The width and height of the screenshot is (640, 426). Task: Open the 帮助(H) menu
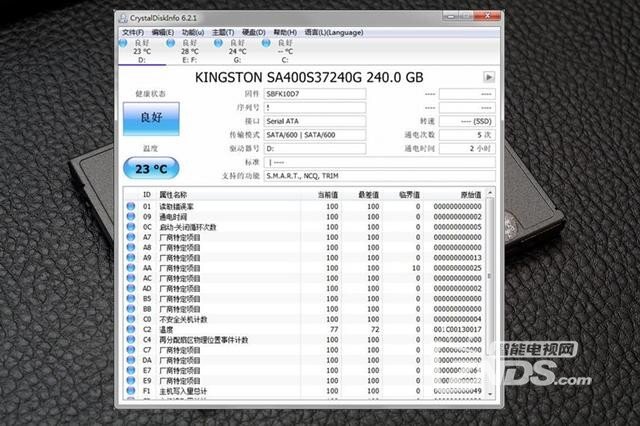point(284,32)
